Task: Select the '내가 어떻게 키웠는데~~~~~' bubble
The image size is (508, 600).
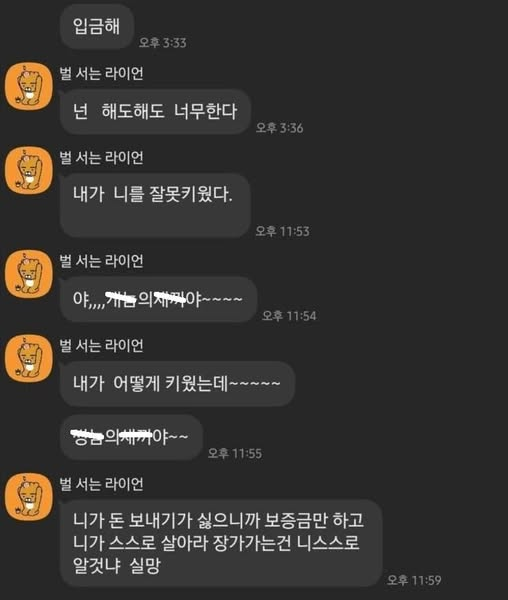Action: click(x=177, y=384)
